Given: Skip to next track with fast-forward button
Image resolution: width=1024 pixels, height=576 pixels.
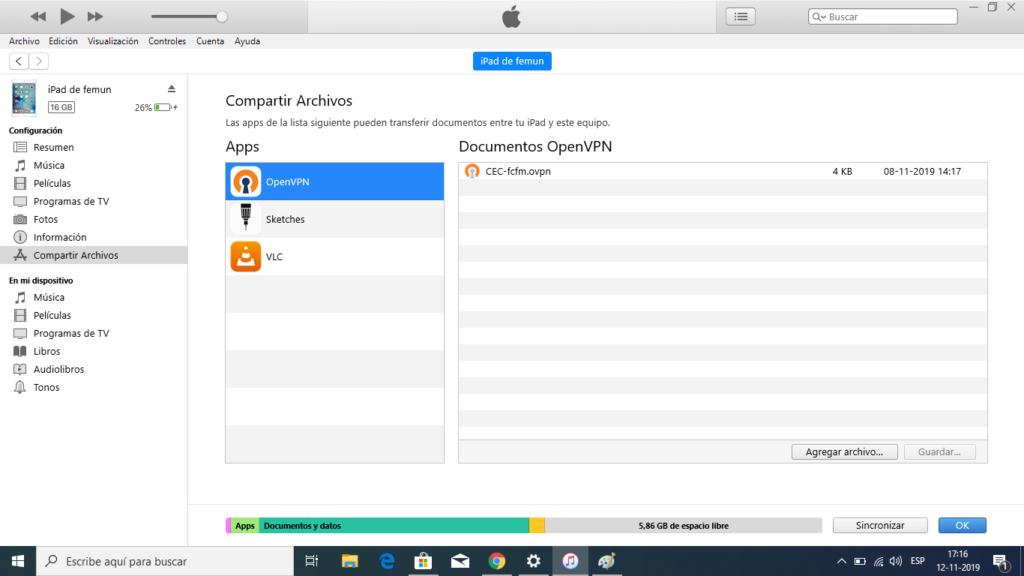Looking at the screenshot, I should point(95,16).
